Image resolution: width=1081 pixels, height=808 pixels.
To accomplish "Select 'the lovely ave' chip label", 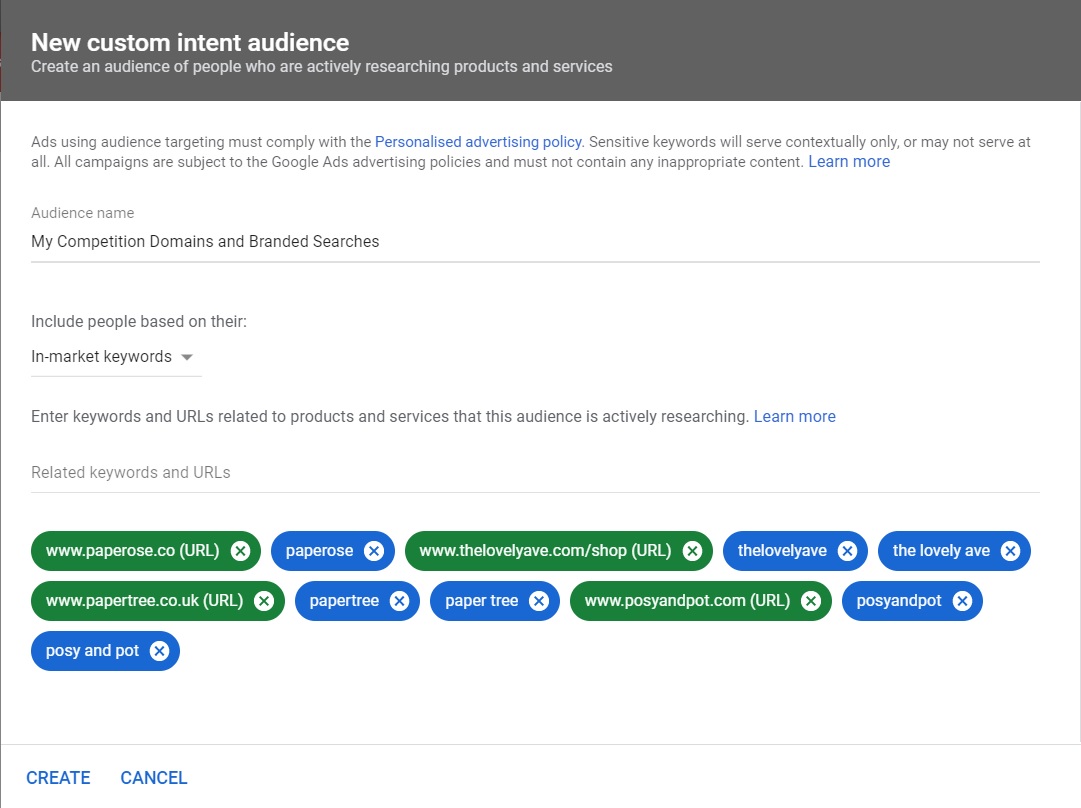I will pyautogui.click(x=941, y=551).
